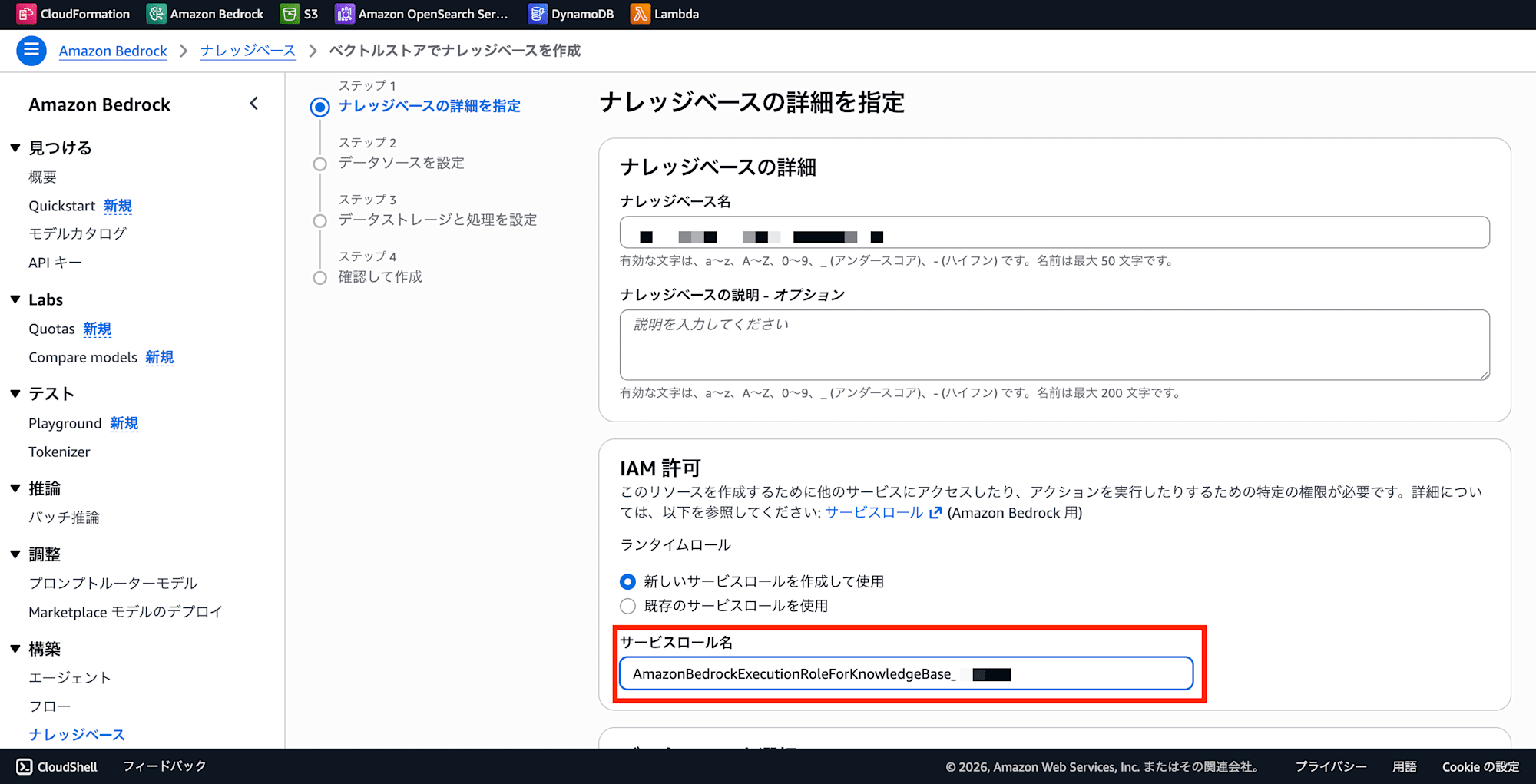Image resolution: width=1536 pixels, height=784 pixels.
Task: Open バッチ推論 in the sidebar
Action: pos(65,518)
